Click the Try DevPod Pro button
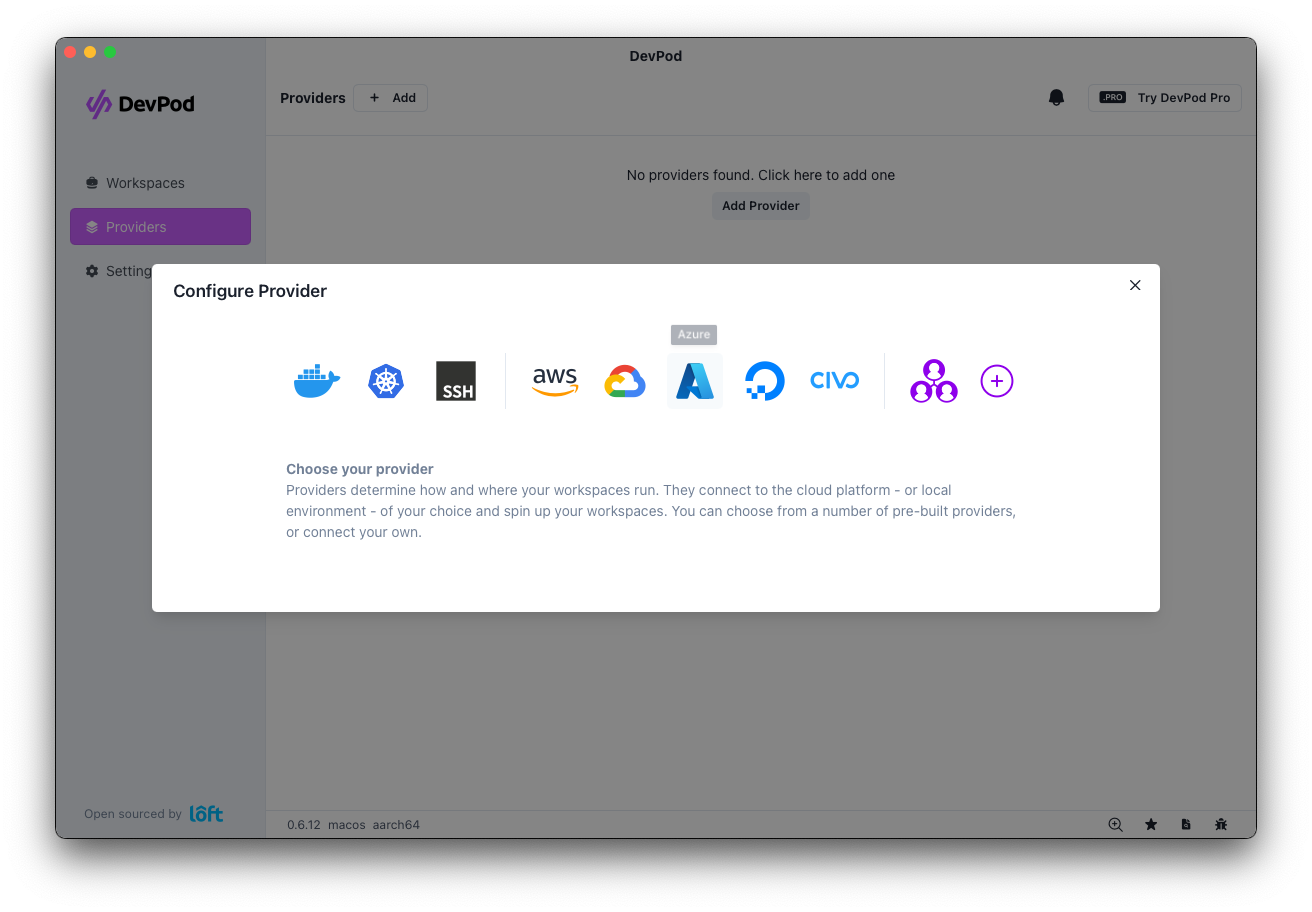Screen dimensions: 1312x912 pyautogui.click(x=1165, y=98)
